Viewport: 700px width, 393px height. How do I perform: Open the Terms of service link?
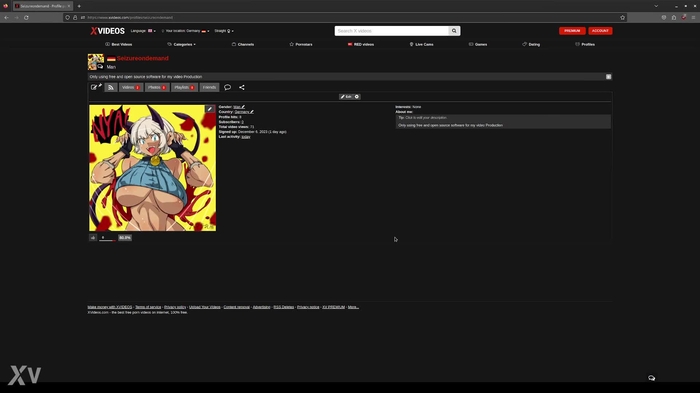pyautogui.click(x=148, y=307)
